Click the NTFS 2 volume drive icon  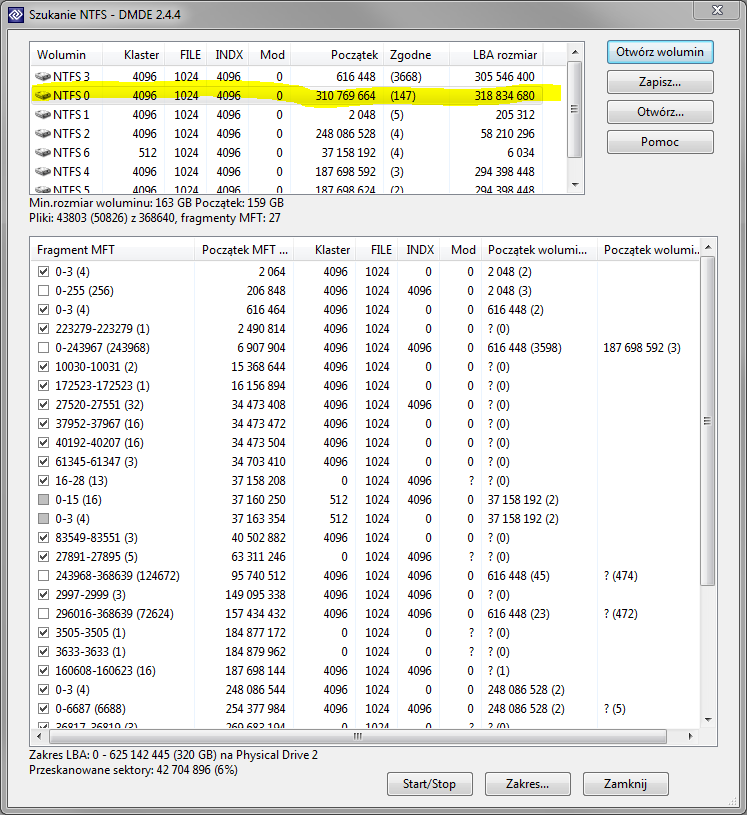point(43,134)
